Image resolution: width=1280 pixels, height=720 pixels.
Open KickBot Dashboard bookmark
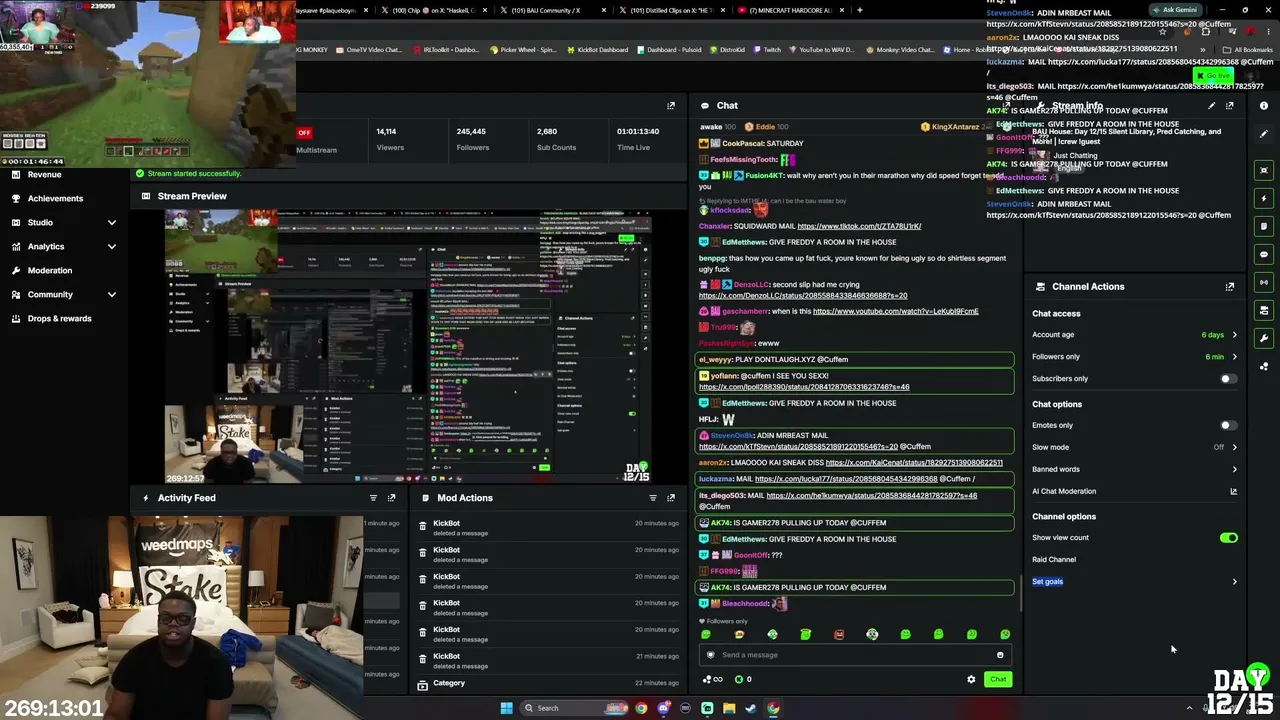(597, 50)
